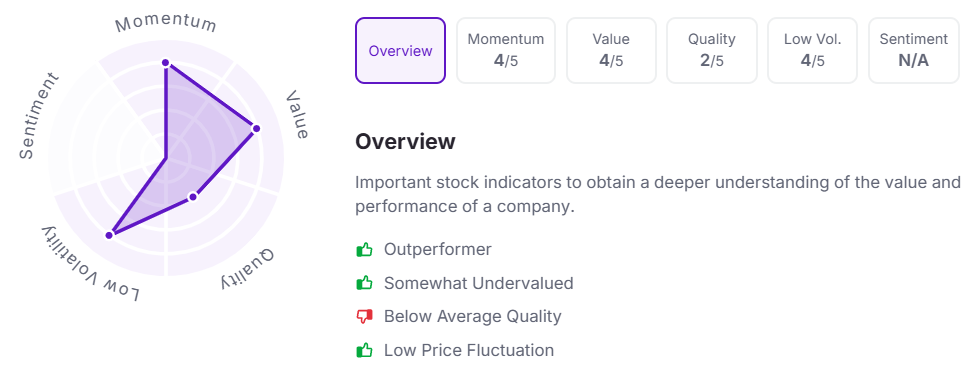The height and width of the screenshot is (367, 964).
Task: Click the Sentiment axis label on radar chart
Action: point(38,117)
